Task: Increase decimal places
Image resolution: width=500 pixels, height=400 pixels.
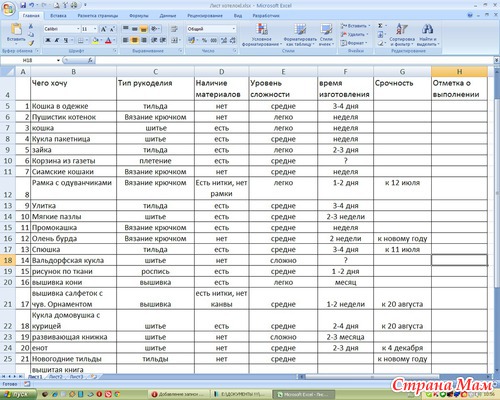Action: (224, 40)
